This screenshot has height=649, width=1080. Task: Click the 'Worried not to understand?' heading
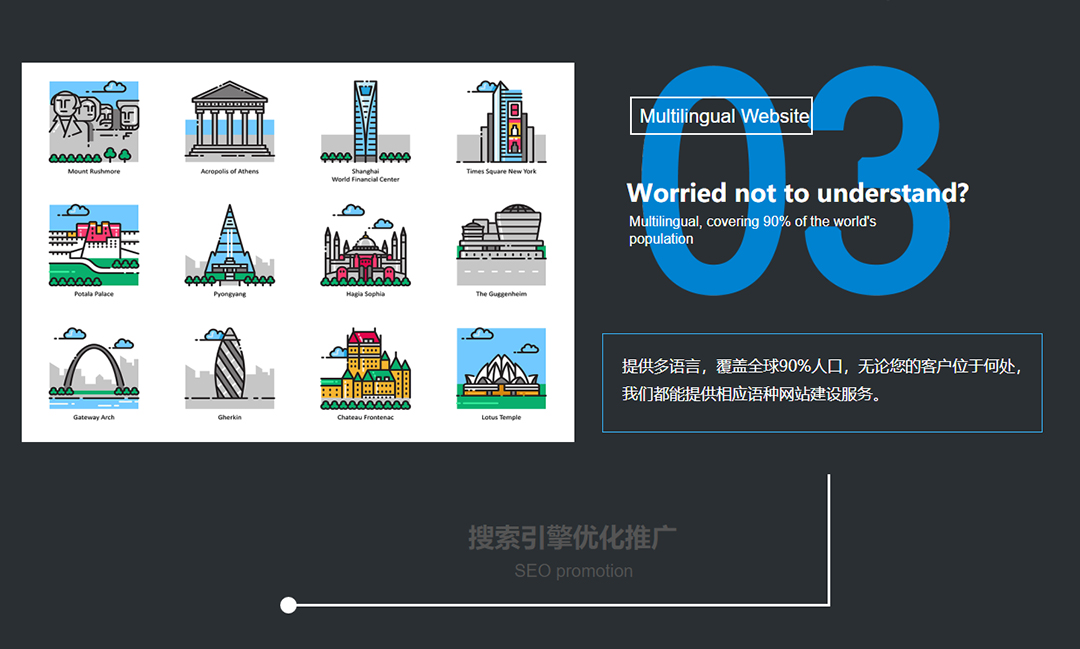798,193
